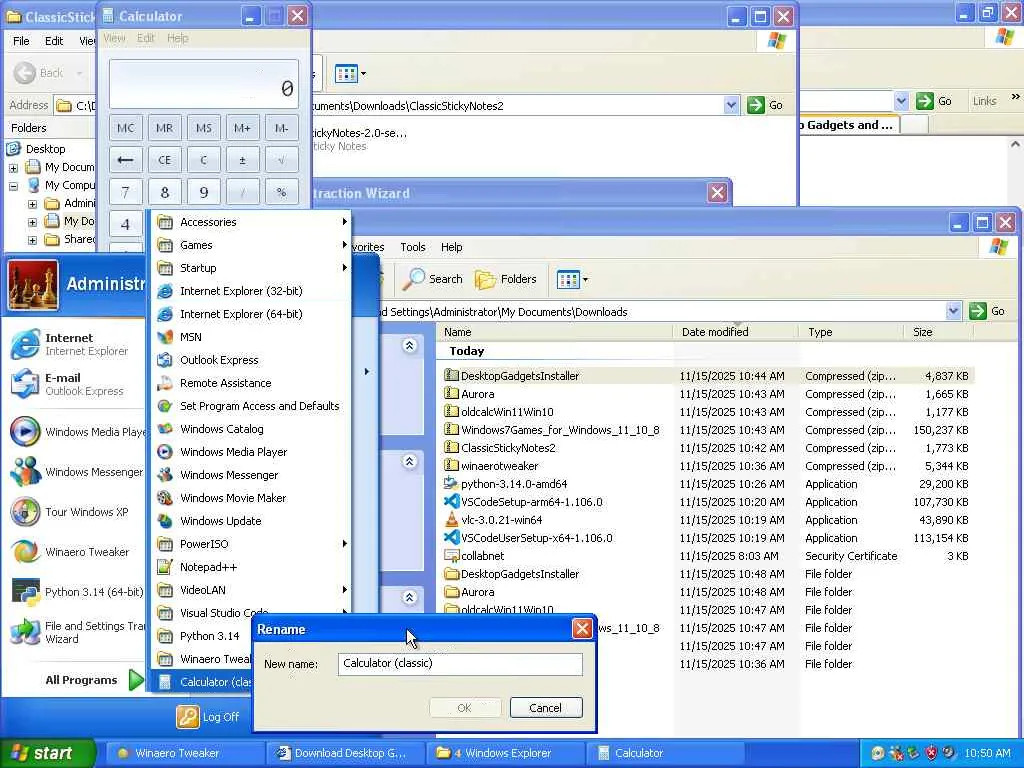Screen dimensions: 1024x768
Task: Expand PowerISO submenu
Action: tap(251, 544)
